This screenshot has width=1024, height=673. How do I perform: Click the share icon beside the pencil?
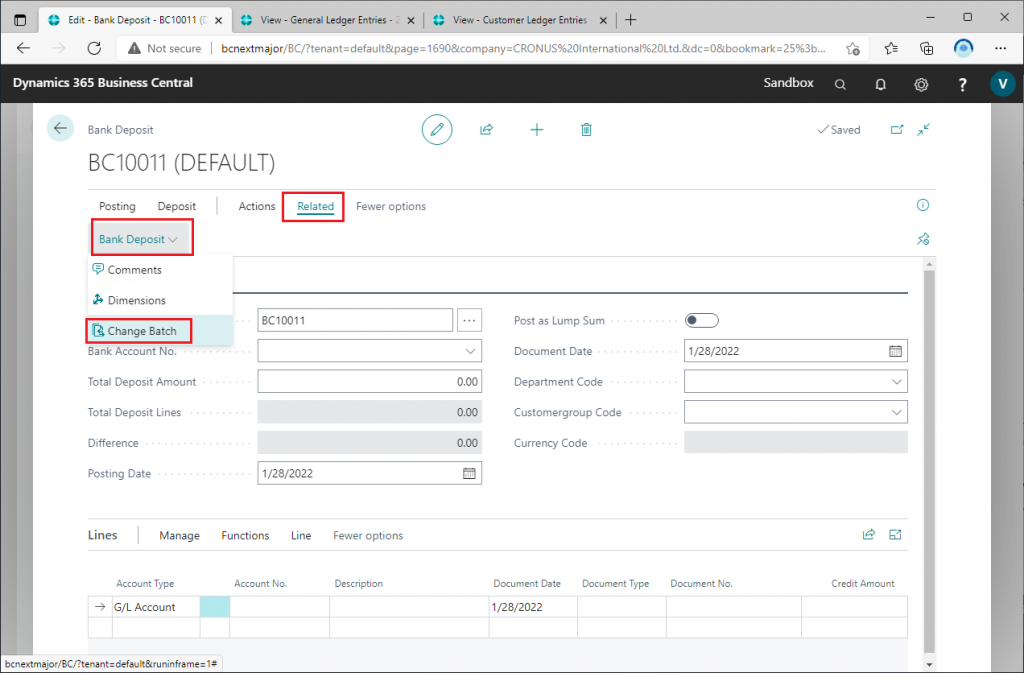click(x=487, y=129)
